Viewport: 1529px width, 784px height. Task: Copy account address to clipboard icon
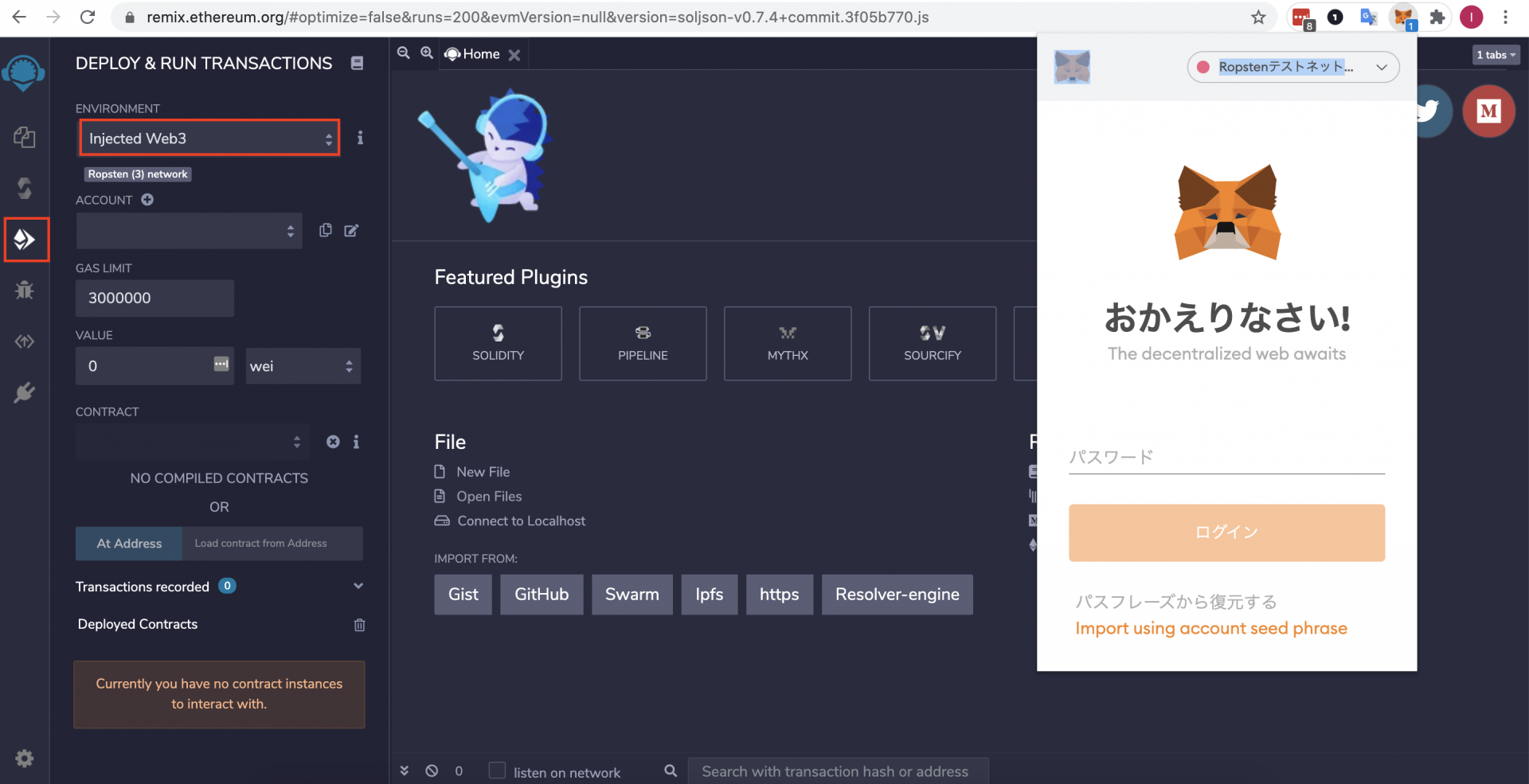pos(326,230)
